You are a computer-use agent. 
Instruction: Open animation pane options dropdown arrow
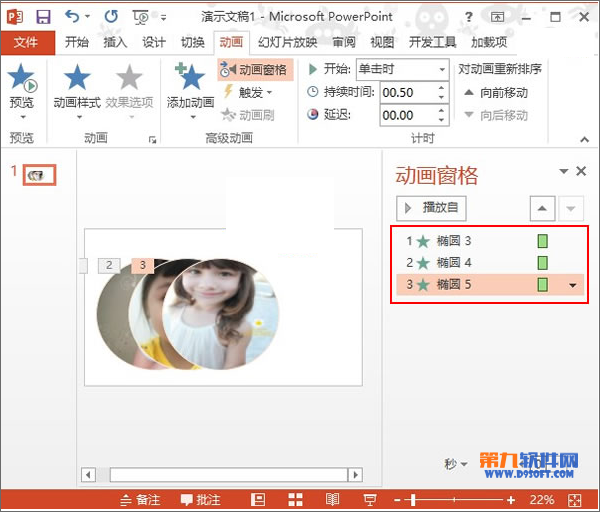tap(564, 171)
